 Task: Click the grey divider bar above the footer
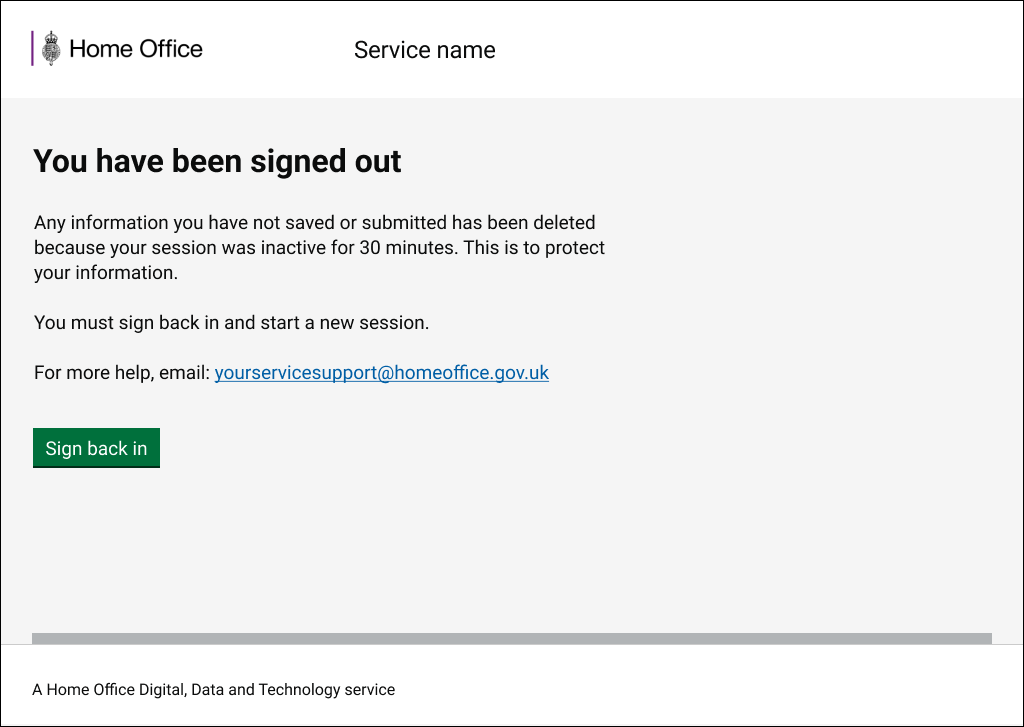tap(511, 638)
